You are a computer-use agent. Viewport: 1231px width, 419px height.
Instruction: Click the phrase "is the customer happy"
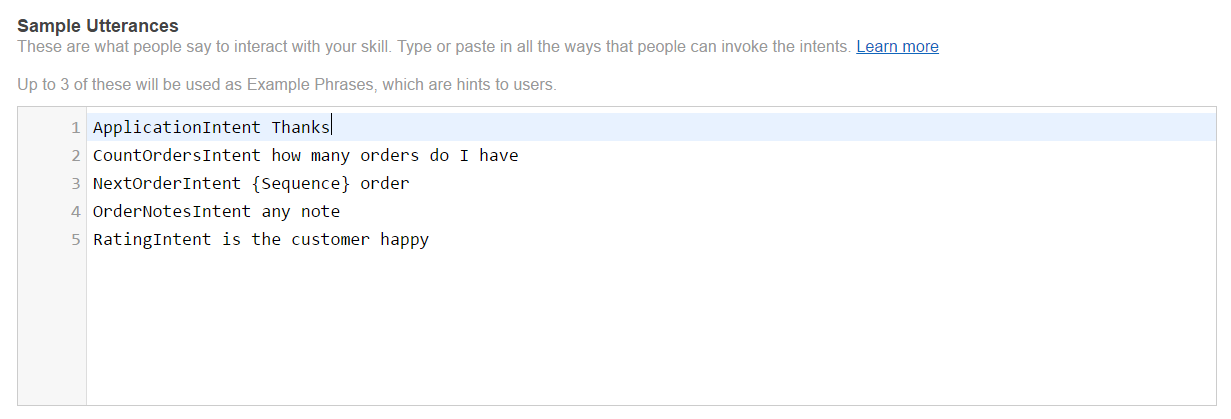pos(325,240)
